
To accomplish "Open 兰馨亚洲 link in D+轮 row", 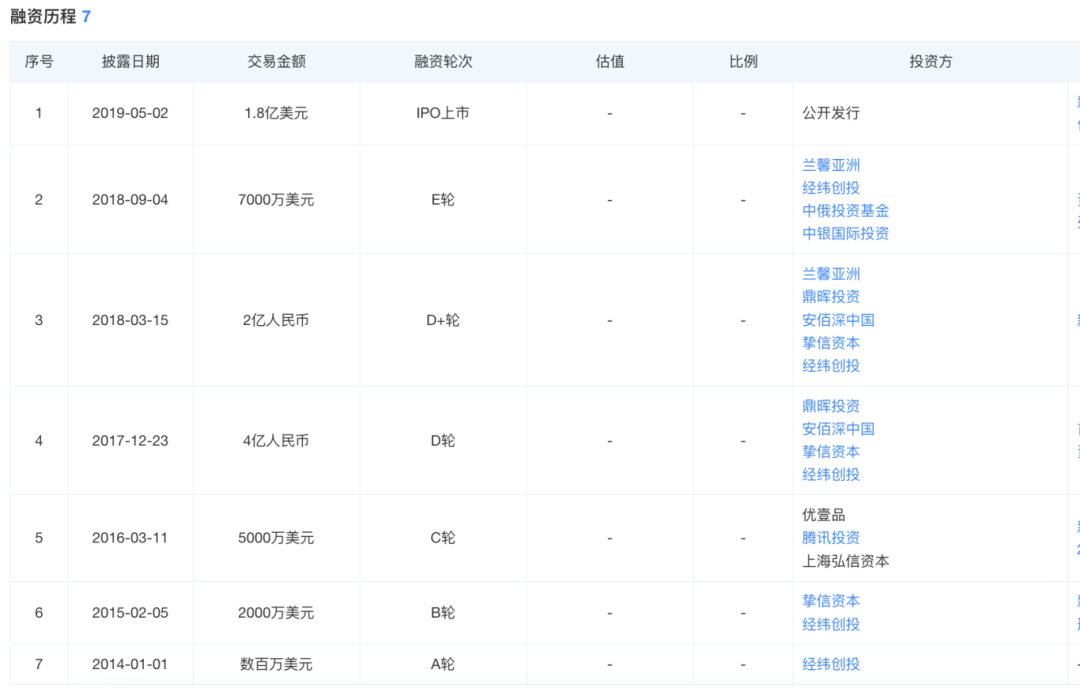I will 831,274.
